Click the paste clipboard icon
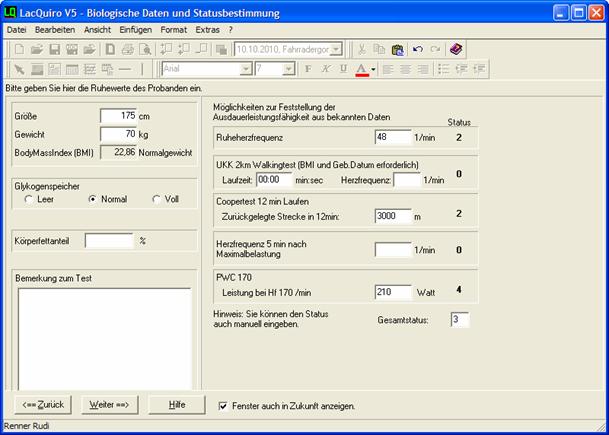 [x=397, y=49]
